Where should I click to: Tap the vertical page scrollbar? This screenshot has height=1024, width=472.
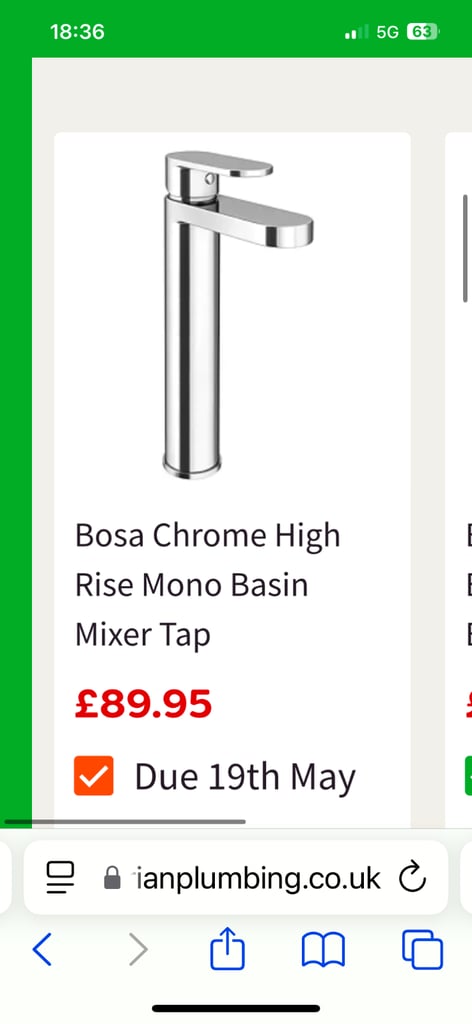[465, 249]
